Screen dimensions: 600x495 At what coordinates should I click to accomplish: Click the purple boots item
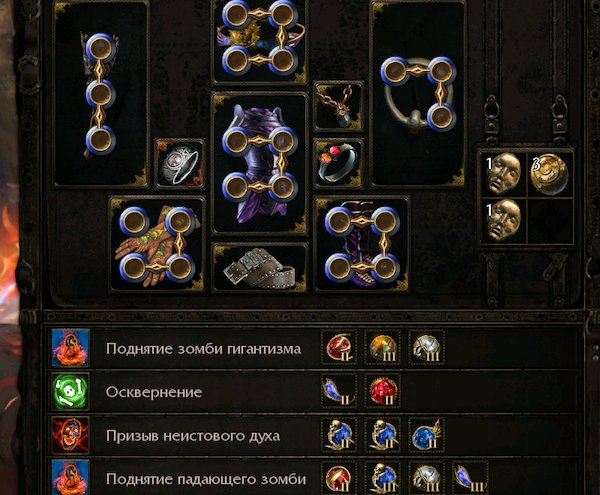(x=362, y=245)
